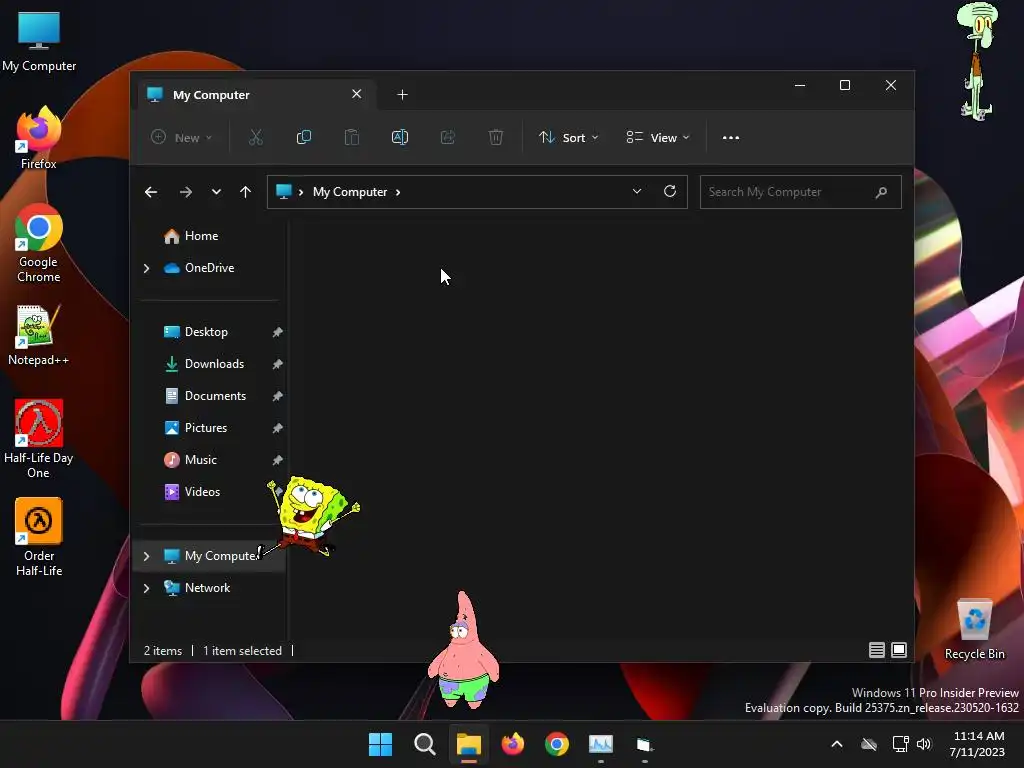This screenshot has height=768, width=1024.
Task: Open the See more ellipsis menu
Action: pos(731,138)
